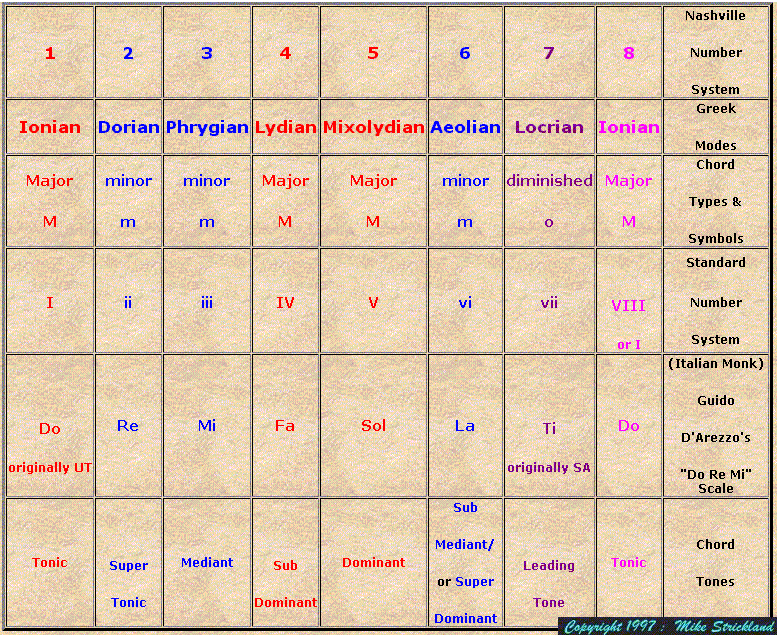Screen dimensions: 777x635
Task: Select the "Lydian" mode name
Action: click(x=285, y=127)
